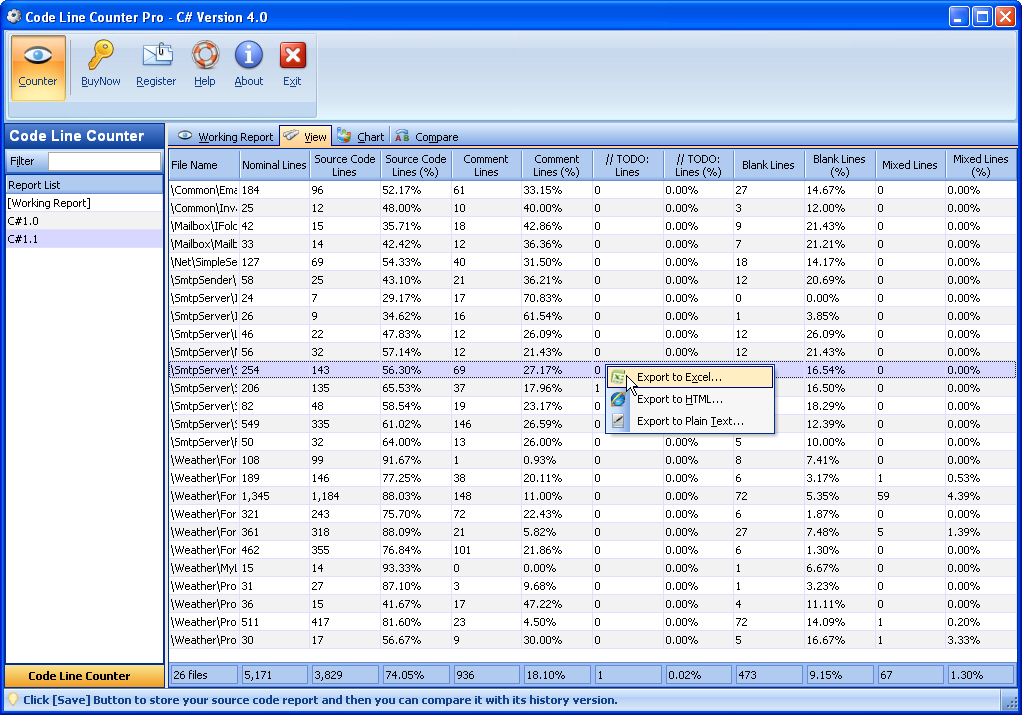Choose Export to HTML menu entry

coord(690,399)
